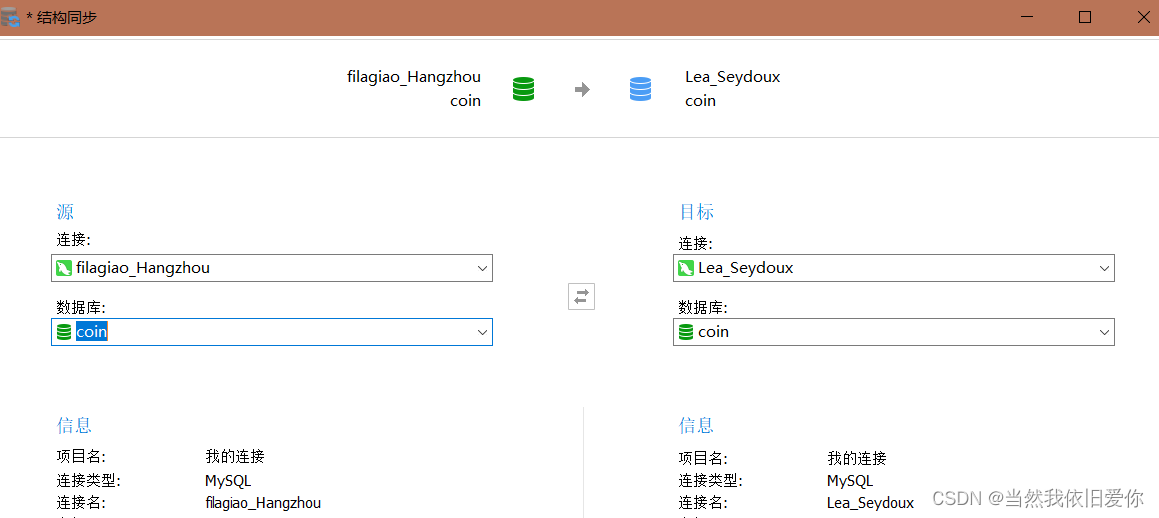Click the blue target database icon in header

coord(640,89)
